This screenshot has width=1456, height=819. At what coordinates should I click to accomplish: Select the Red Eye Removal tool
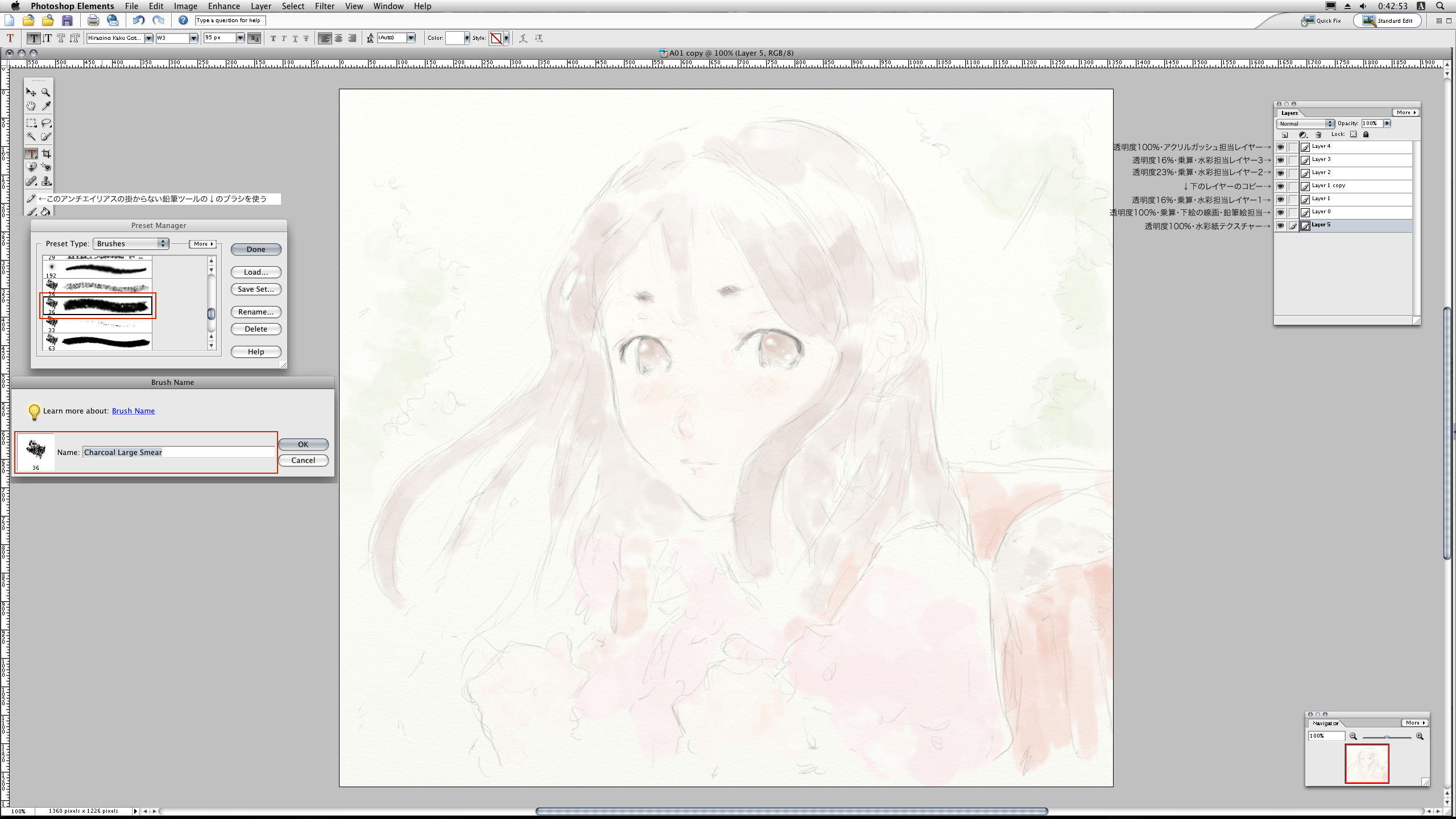click(x=46, y=167)
